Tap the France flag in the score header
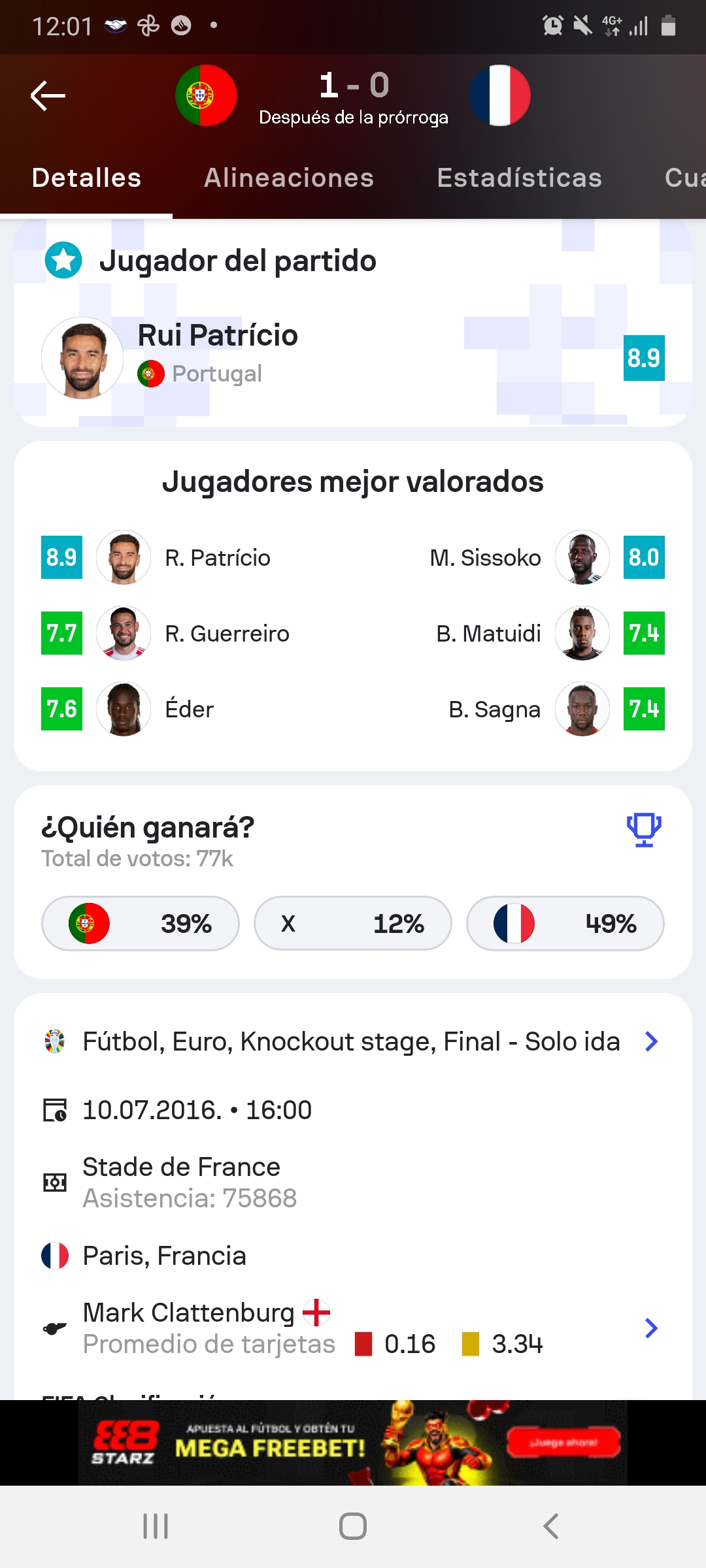706x1568 pixels. point(500,95)
